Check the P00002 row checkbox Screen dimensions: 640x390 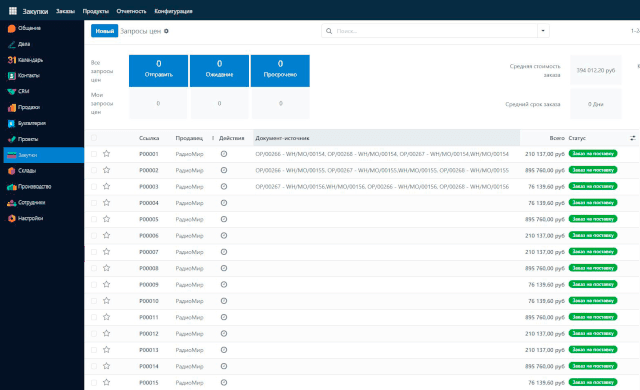94,170
